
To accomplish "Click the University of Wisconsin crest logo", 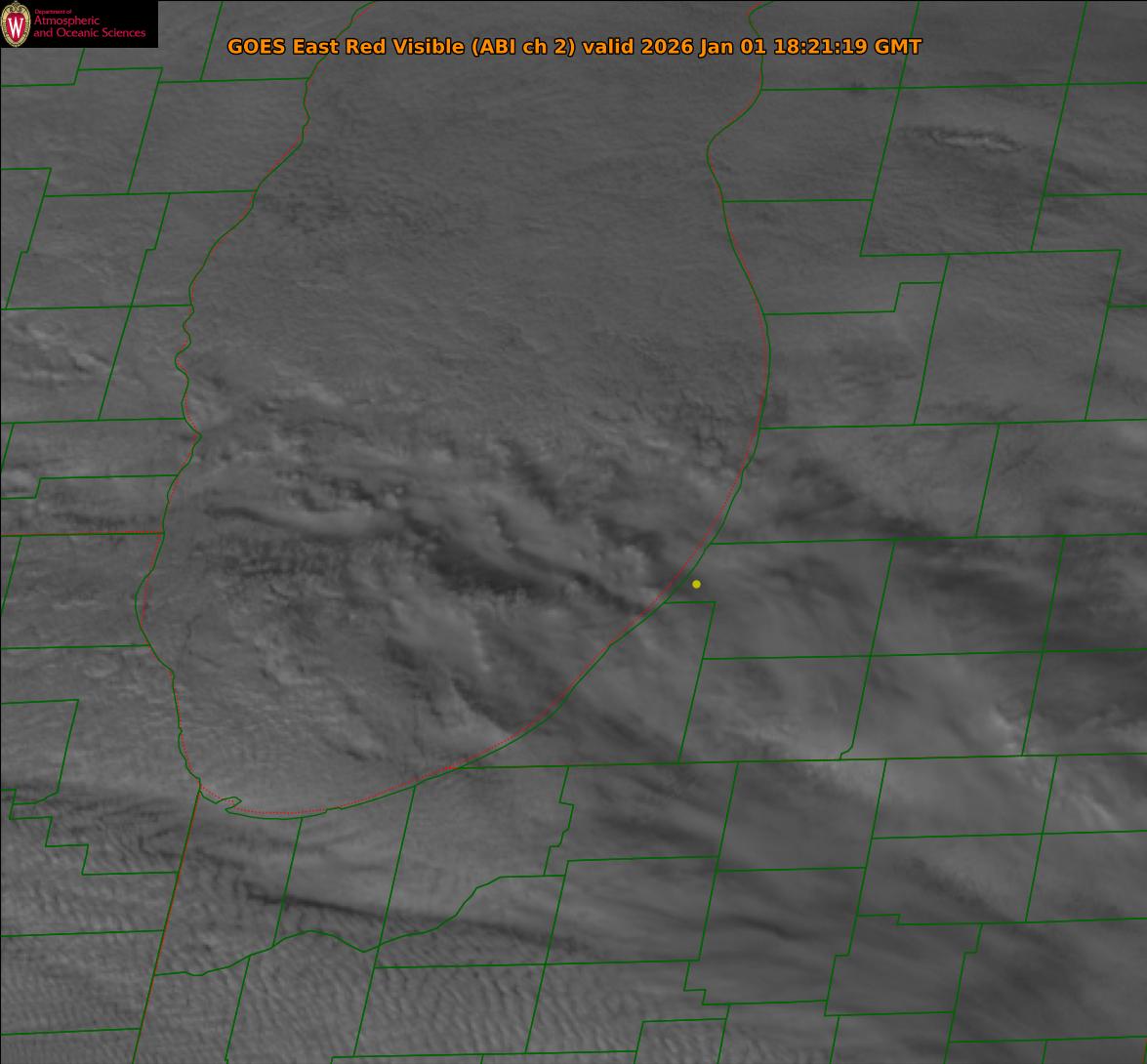I will click(16, 24).
